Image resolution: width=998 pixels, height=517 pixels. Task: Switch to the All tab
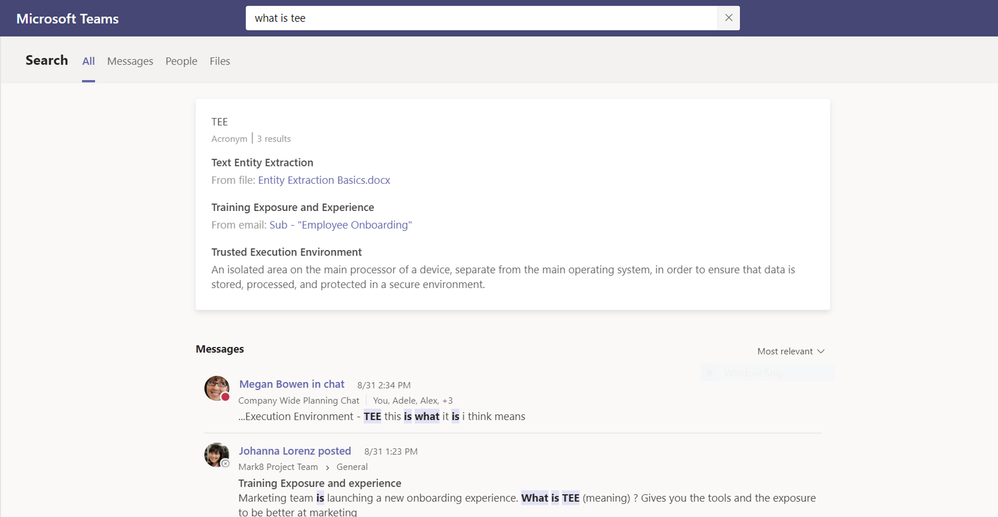88,61
